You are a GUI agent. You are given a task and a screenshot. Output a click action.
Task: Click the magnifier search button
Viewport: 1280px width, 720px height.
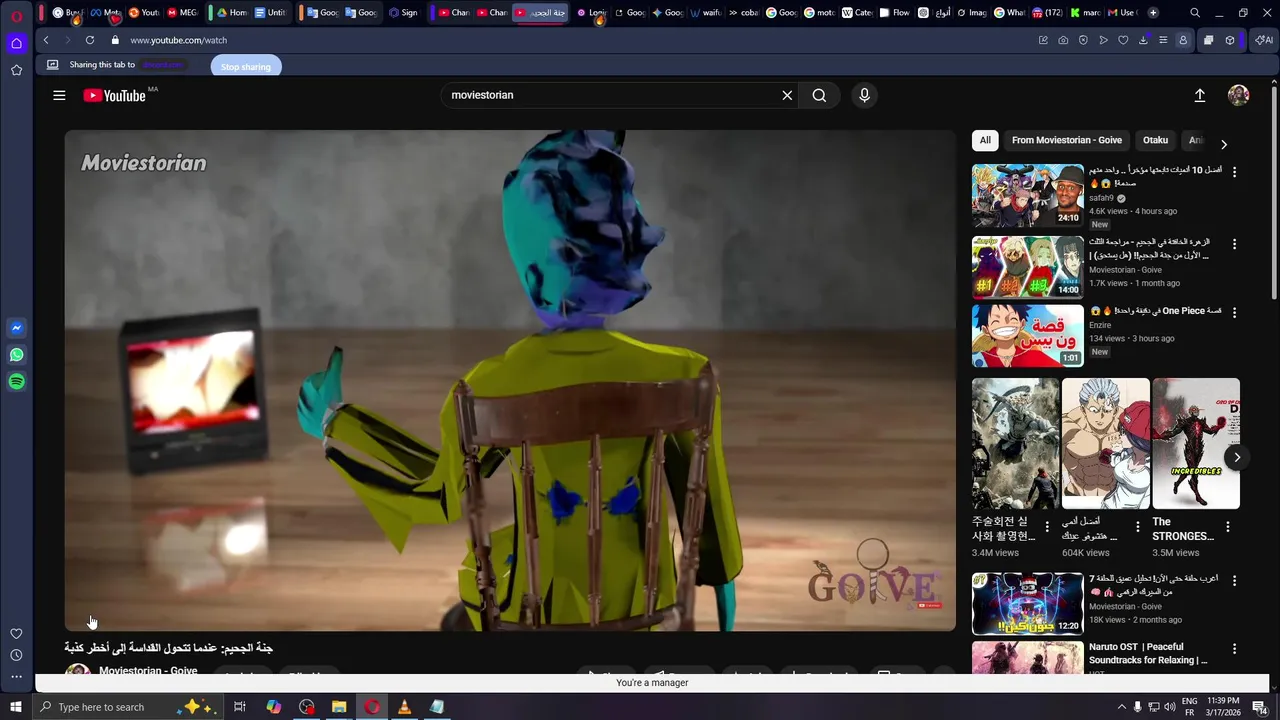click(x=819, y=95)
